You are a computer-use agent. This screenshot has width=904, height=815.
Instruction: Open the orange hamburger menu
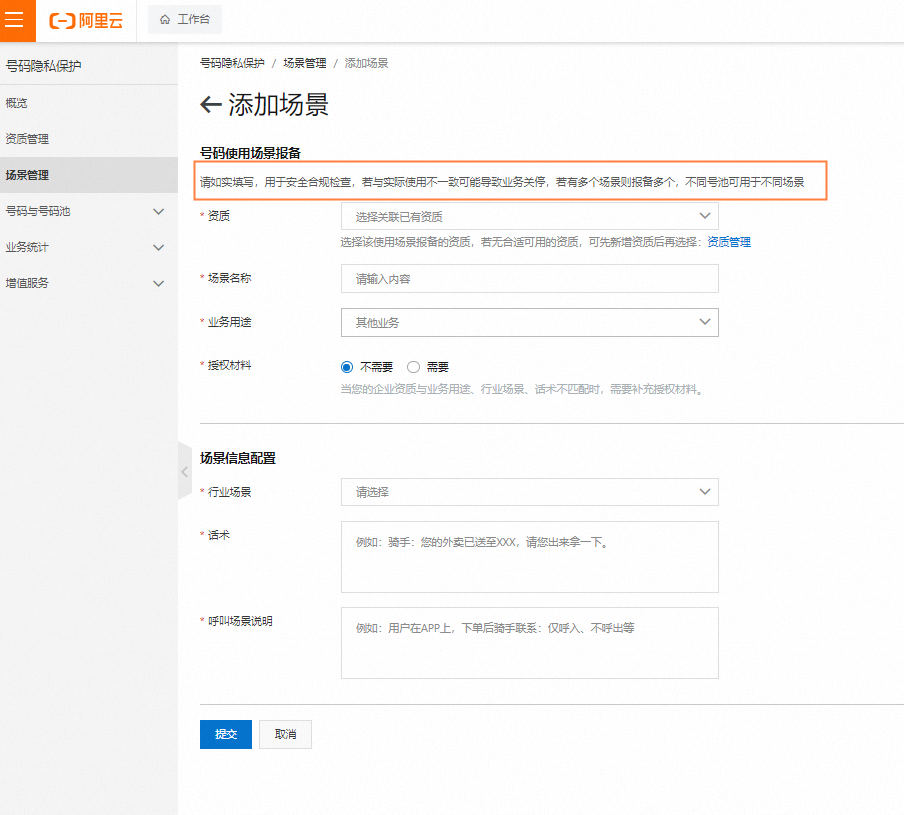(17, 20)
